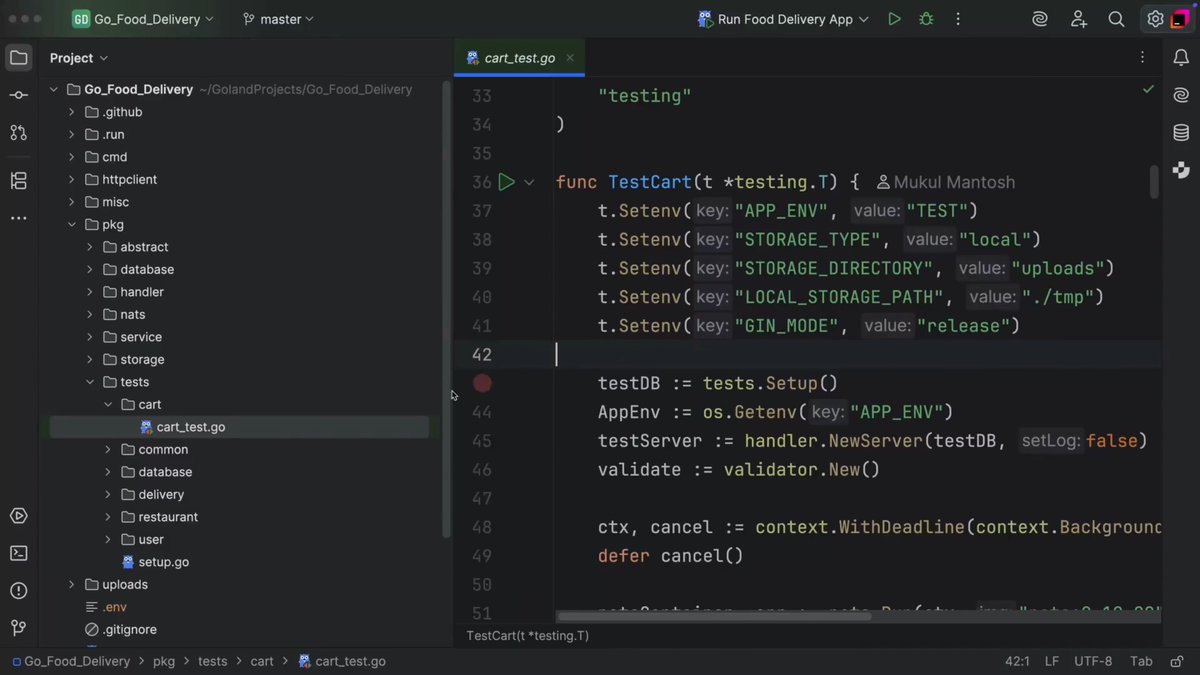Viewport: 1200px width, 675px height.
Task: Open the Coverage tool icon in right sidebar
Action: [1181, 169]
